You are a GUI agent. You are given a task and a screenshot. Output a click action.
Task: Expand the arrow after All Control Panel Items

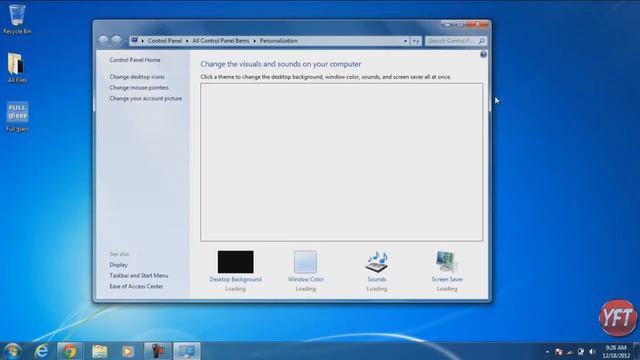pos(254,41)
